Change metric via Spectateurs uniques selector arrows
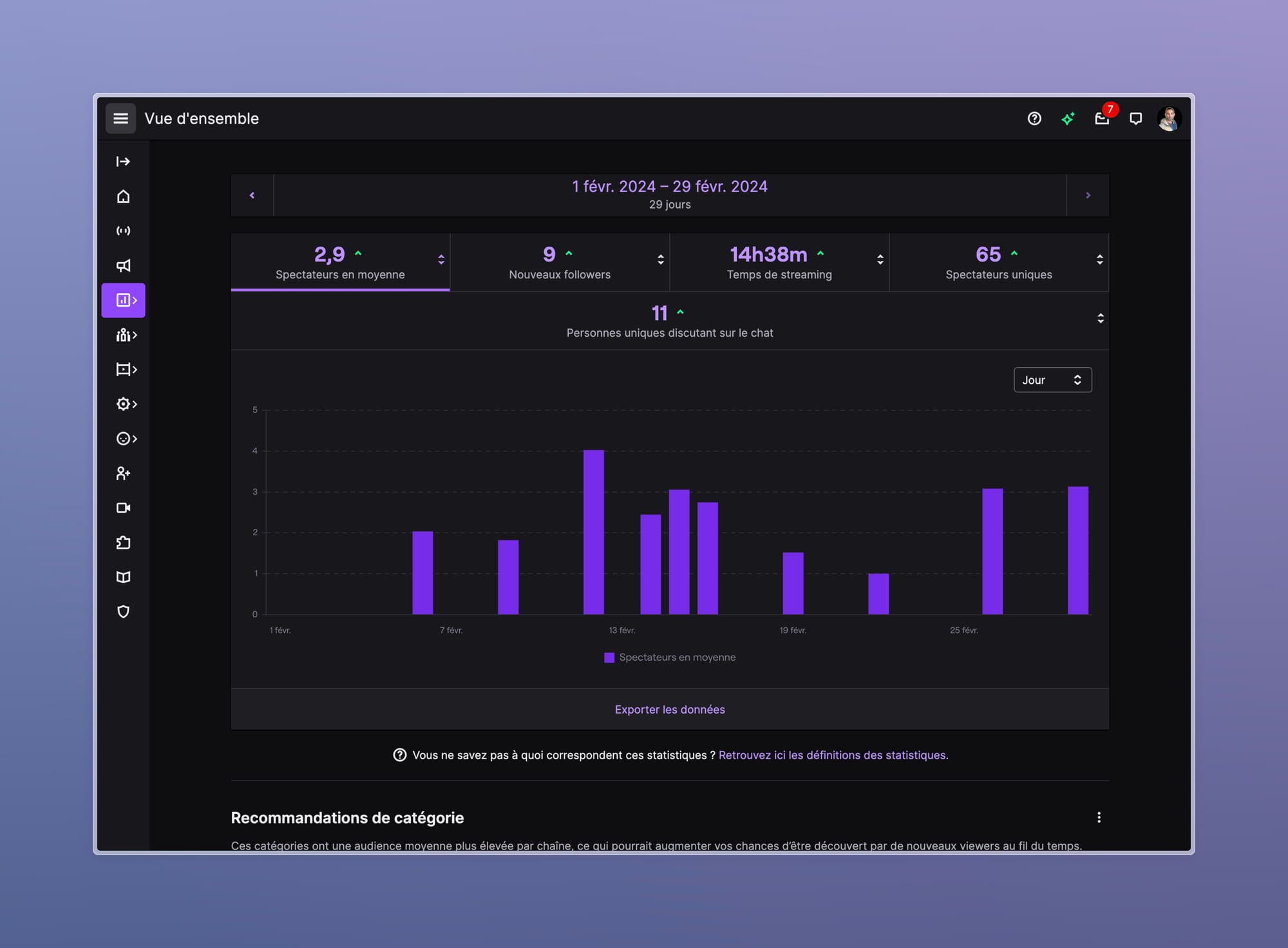Screen dimensions: 1288x948 point(1100,260)
